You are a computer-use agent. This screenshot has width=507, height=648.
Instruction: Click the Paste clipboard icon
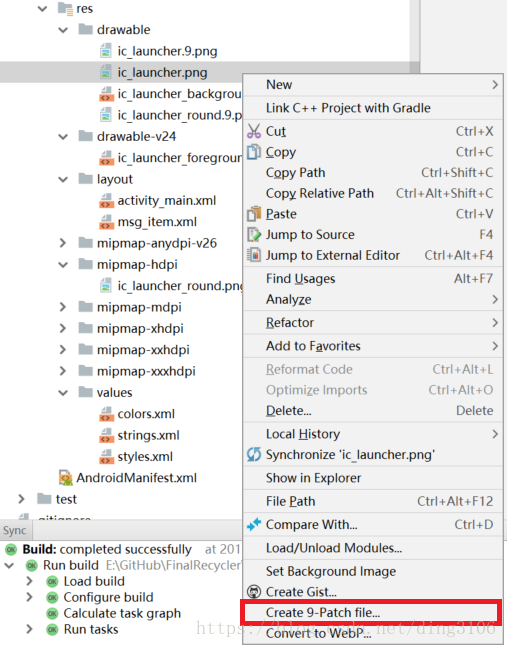click(x=254, y=214)
